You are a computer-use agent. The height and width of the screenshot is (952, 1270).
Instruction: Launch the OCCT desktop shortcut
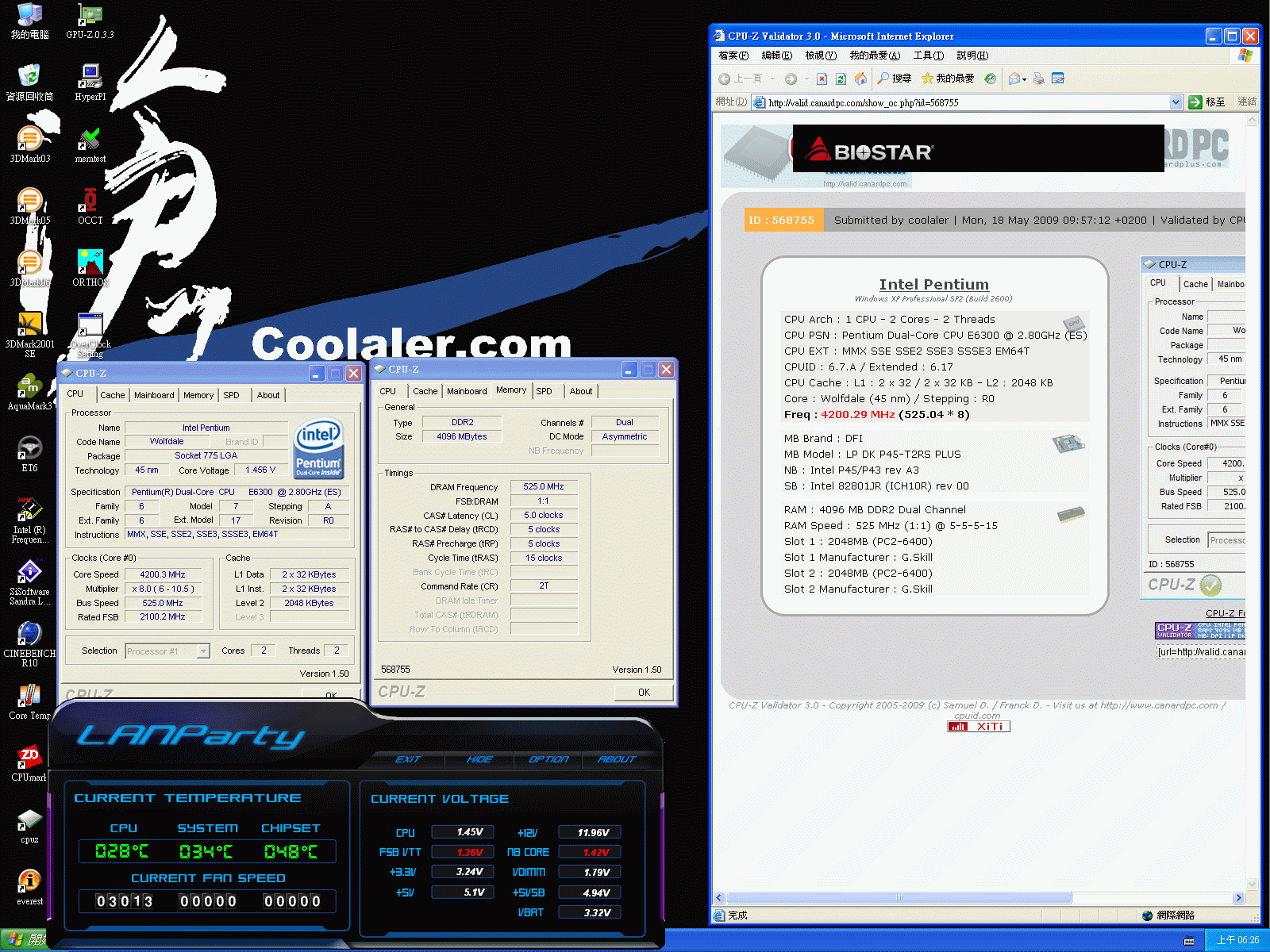pos(90,206)
